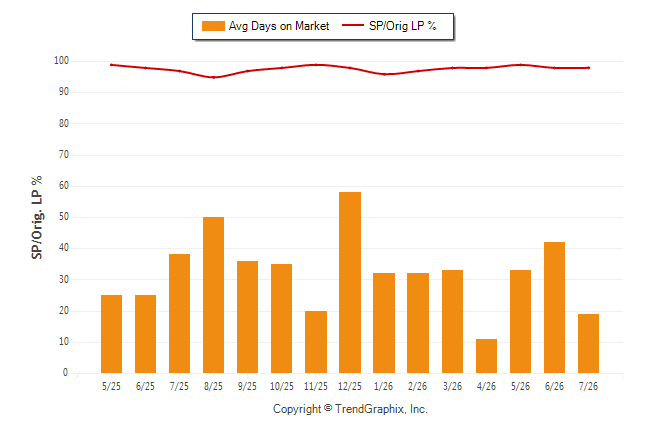
Task: Click the orange Avg Days on Market legend swatch
Action: tap(213, 26)
